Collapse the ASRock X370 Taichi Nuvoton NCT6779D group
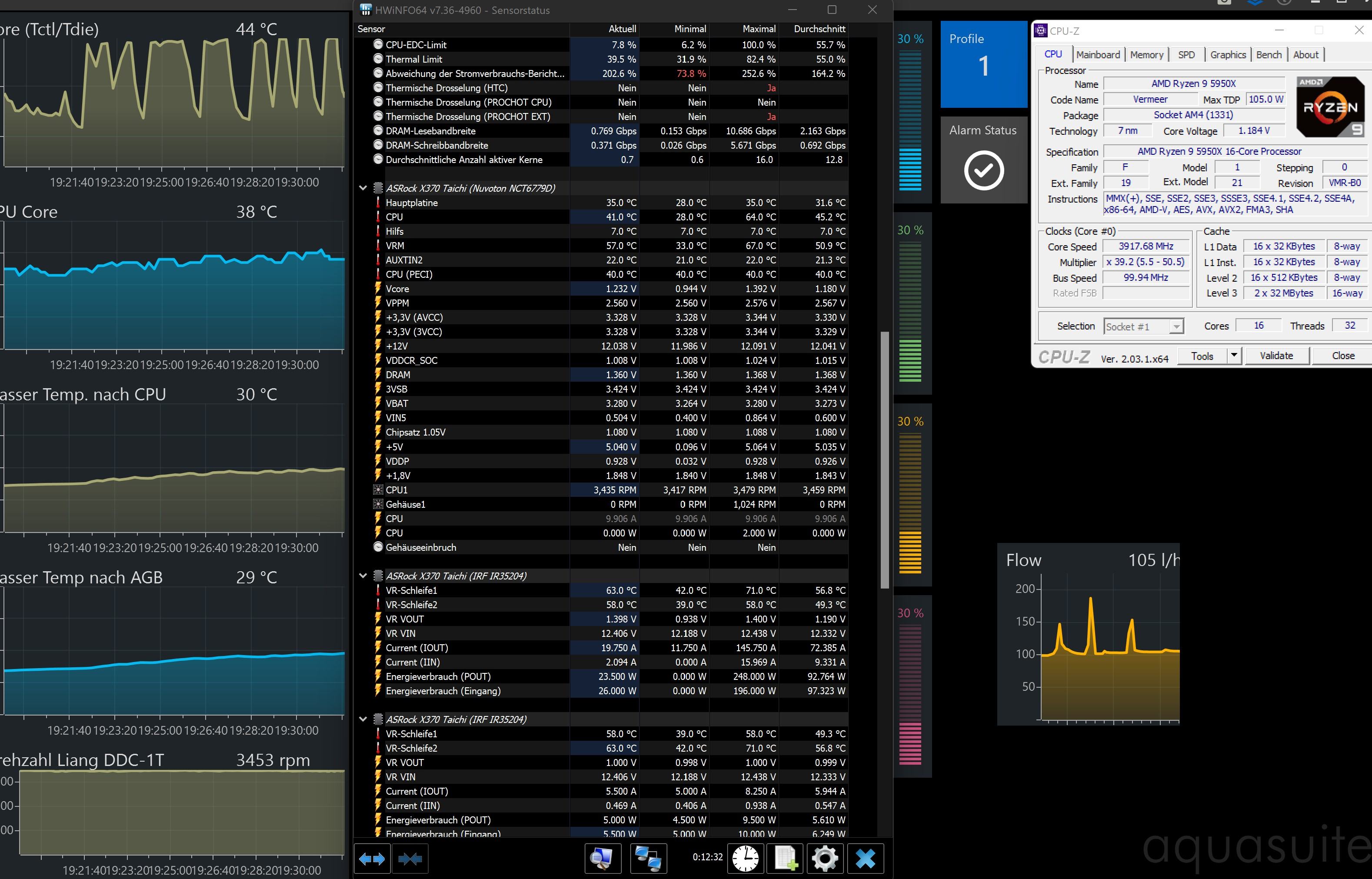This screenshot has width=1372, height=879. [x=363, y=188]
